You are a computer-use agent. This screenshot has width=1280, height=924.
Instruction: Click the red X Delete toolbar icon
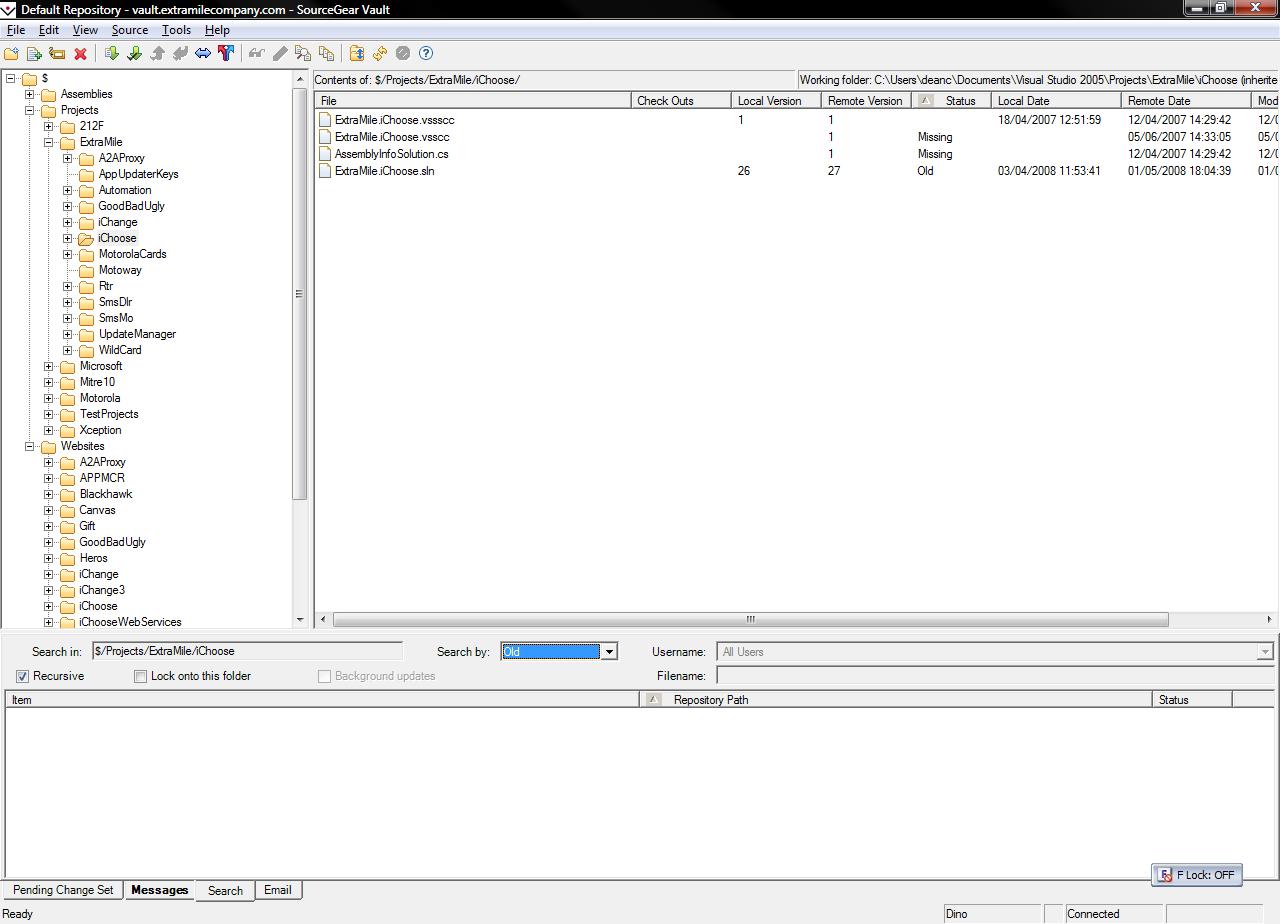coord(80,53)
